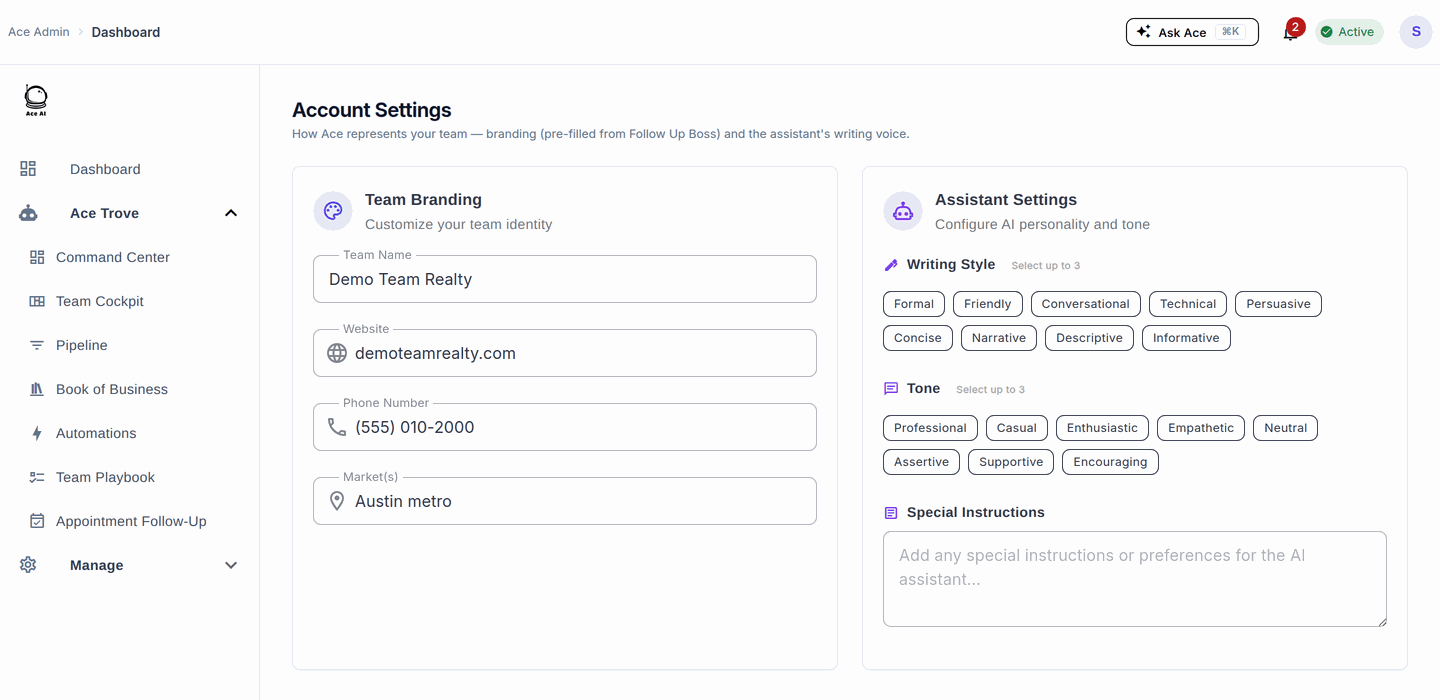Click the Assistant Settings robot icon
This screenshot has height=700, width=1440.
(x=903, y=211)
